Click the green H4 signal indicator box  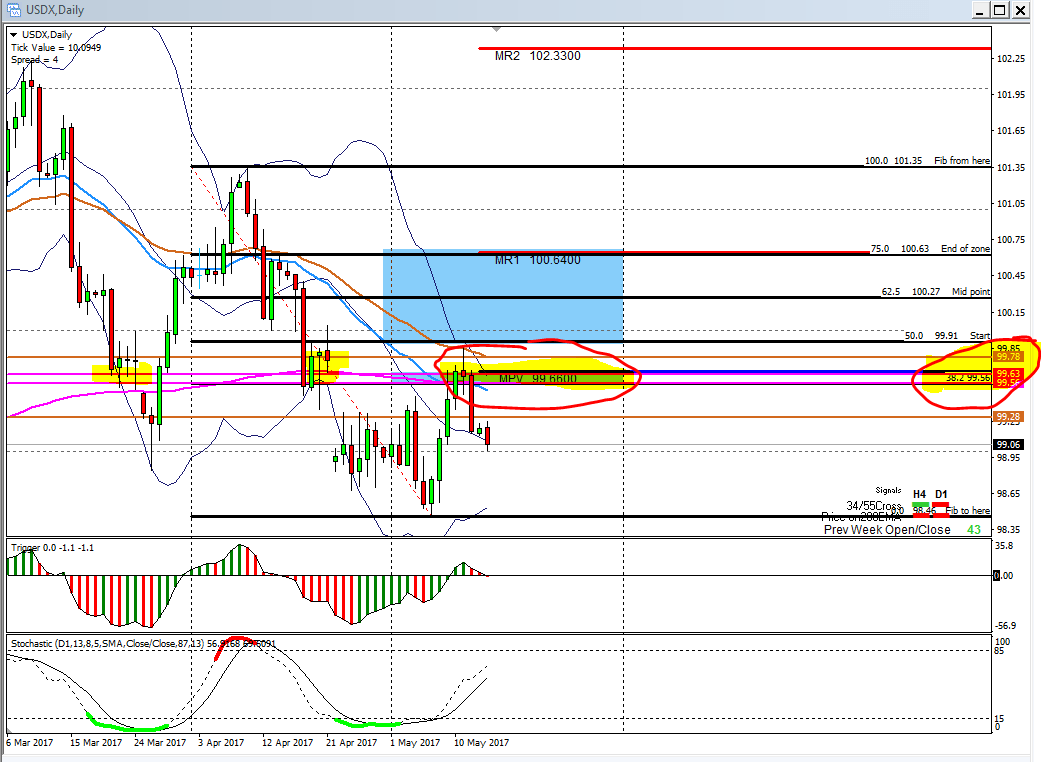tap(919, 505)
